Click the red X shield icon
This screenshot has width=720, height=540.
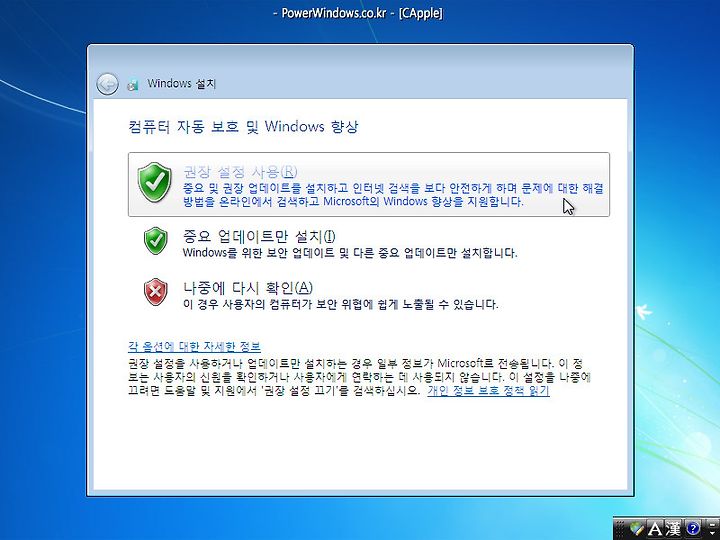[156, 292]
